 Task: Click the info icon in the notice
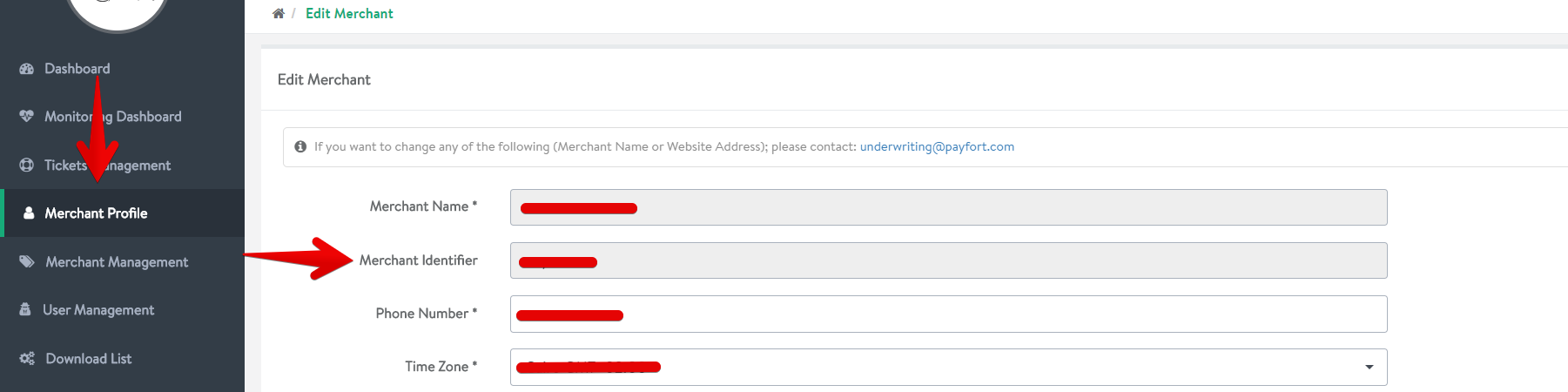pyautogui.click(x=300, y=146)
